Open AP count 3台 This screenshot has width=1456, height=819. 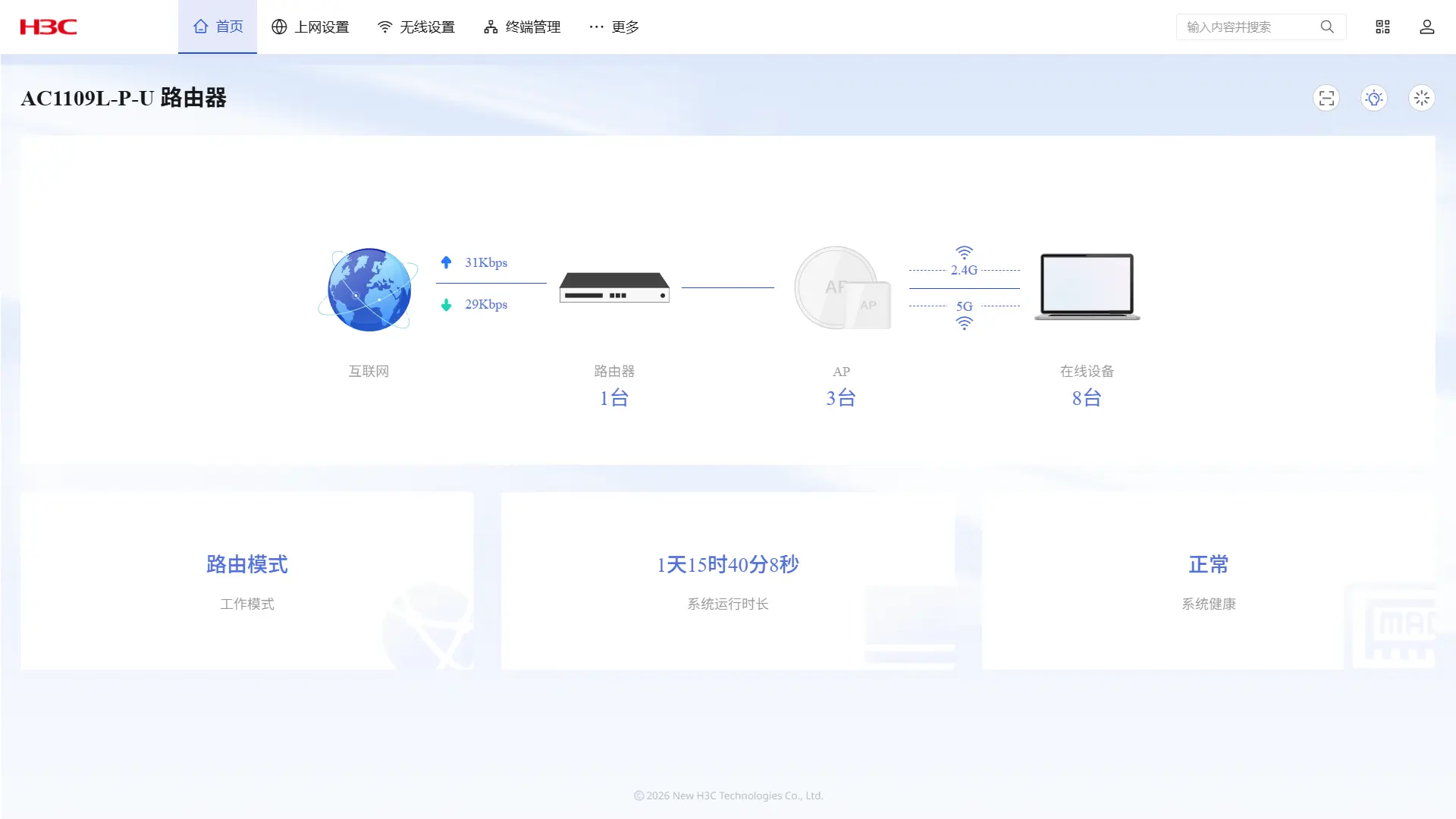point(841,397)
